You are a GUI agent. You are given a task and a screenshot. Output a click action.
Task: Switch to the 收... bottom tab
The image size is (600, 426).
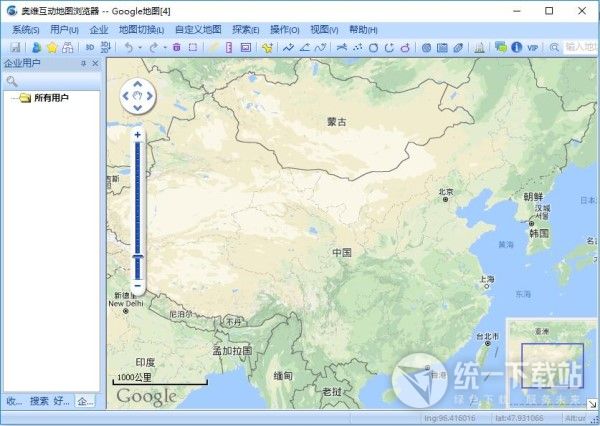click(x=15, y=401)
